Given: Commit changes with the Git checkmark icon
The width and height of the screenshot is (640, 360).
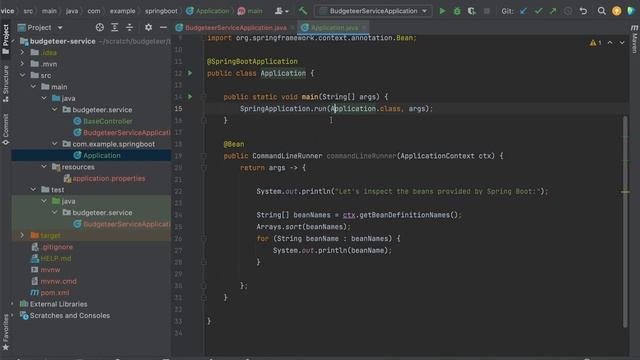Looking at the screenshot, I should click(538, 11).
